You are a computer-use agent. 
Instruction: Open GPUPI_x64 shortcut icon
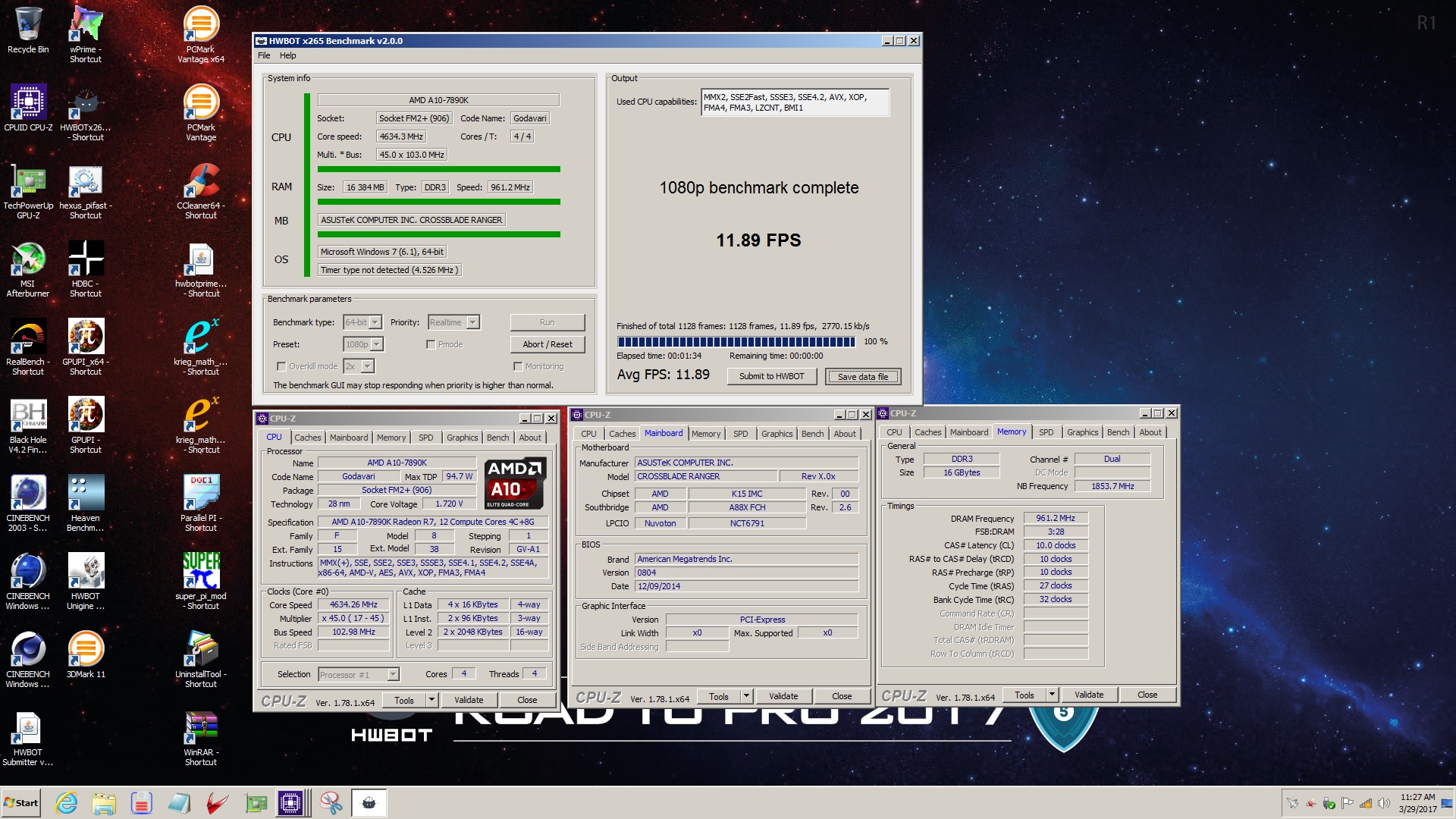pos(86,347)
